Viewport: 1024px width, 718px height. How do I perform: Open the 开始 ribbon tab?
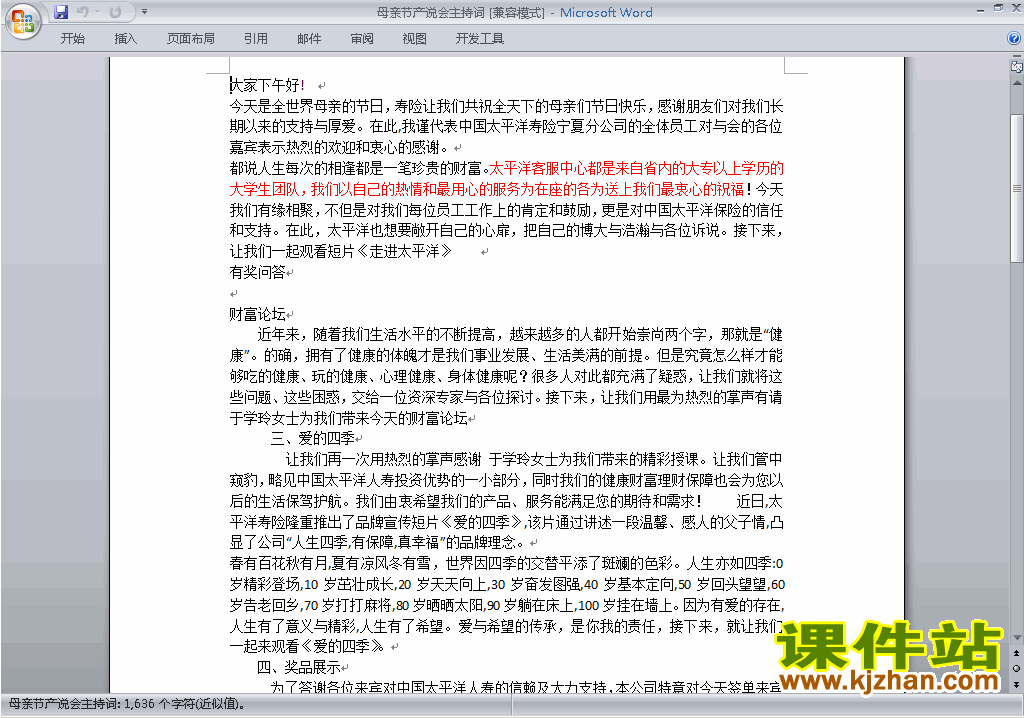click(x=72, y=39)
